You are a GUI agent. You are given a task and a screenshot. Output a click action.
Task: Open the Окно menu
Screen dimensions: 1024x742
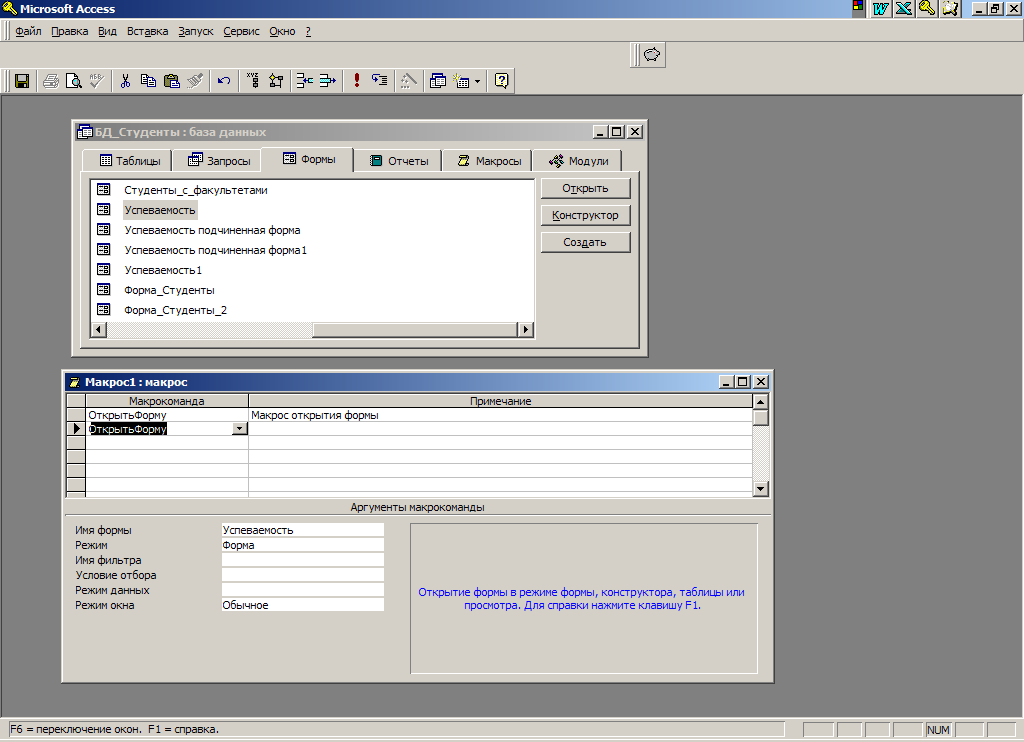(x=282, y=31)
